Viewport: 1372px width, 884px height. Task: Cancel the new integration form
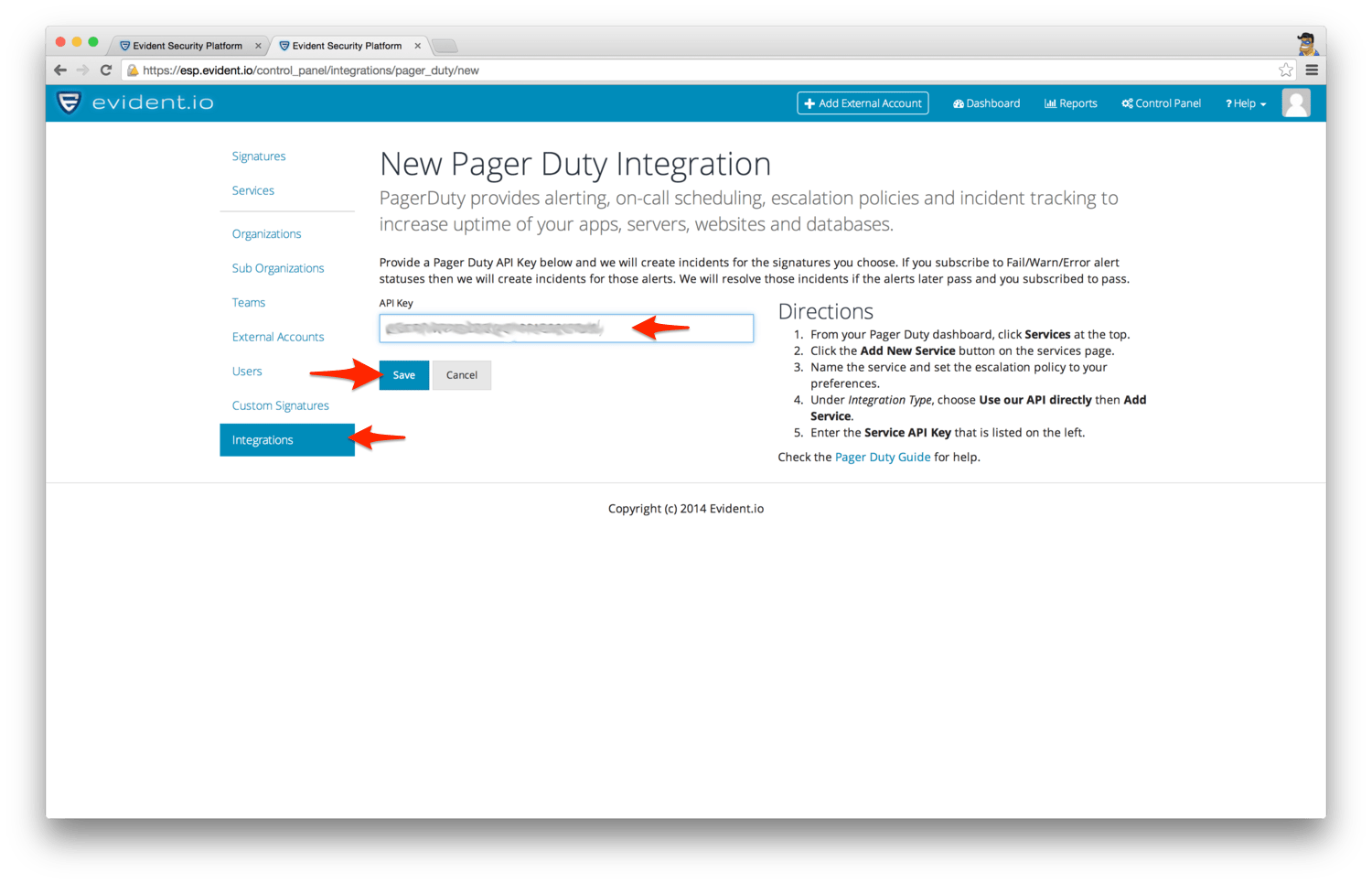pyautogui.click(x=461, y=375)
